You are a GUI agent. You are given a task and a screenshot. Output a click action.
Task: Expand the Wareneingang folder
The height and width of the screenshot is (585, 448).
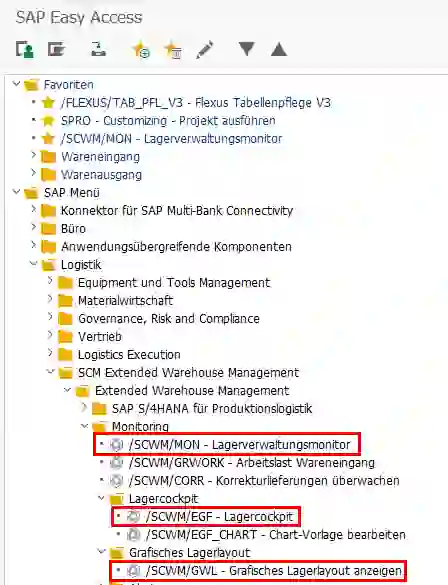(x=34, y=155)
